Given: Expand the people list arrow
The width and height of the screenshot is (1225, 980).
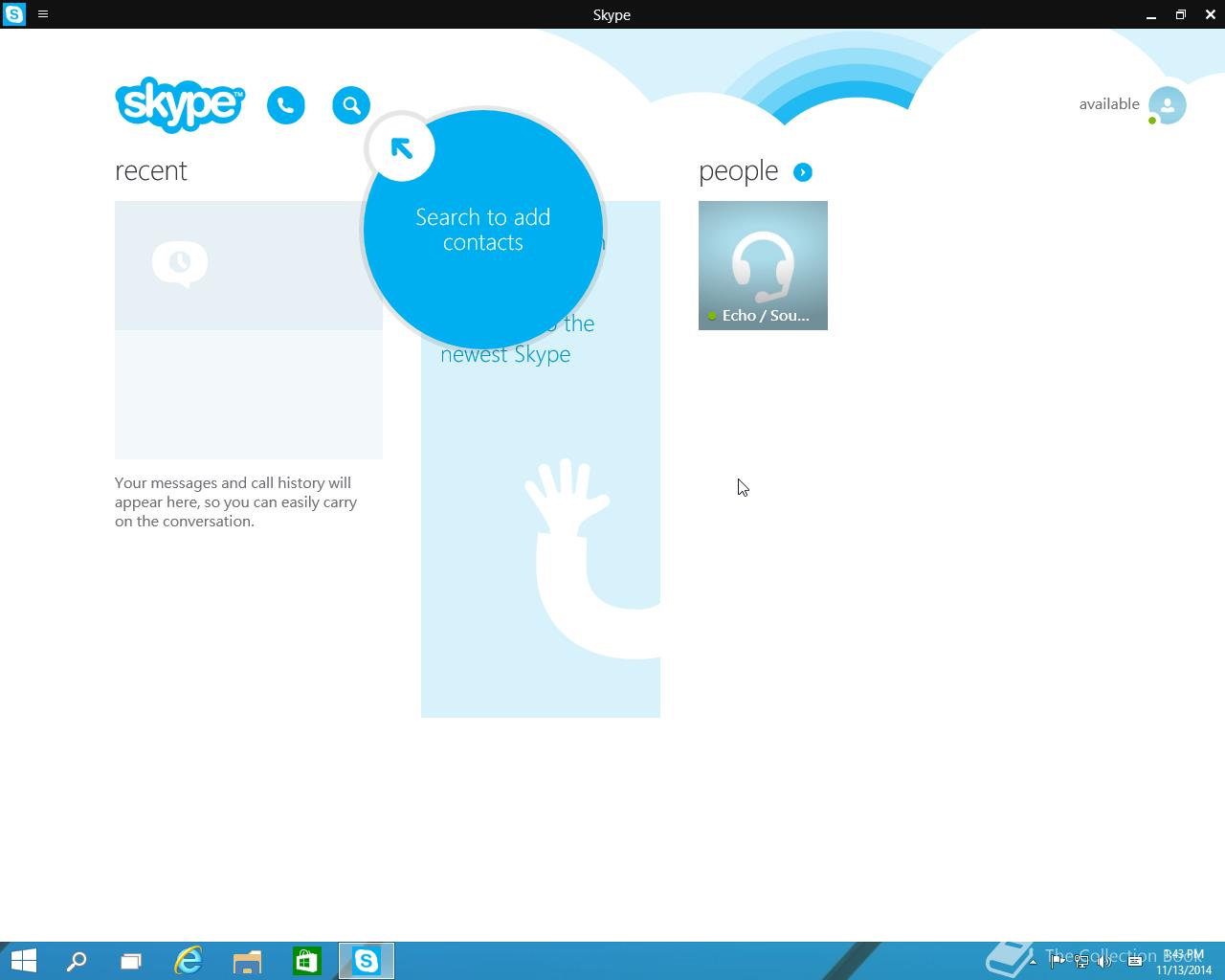Looking at the screenshot, I should pyautogui.click(x=803, y=172).
